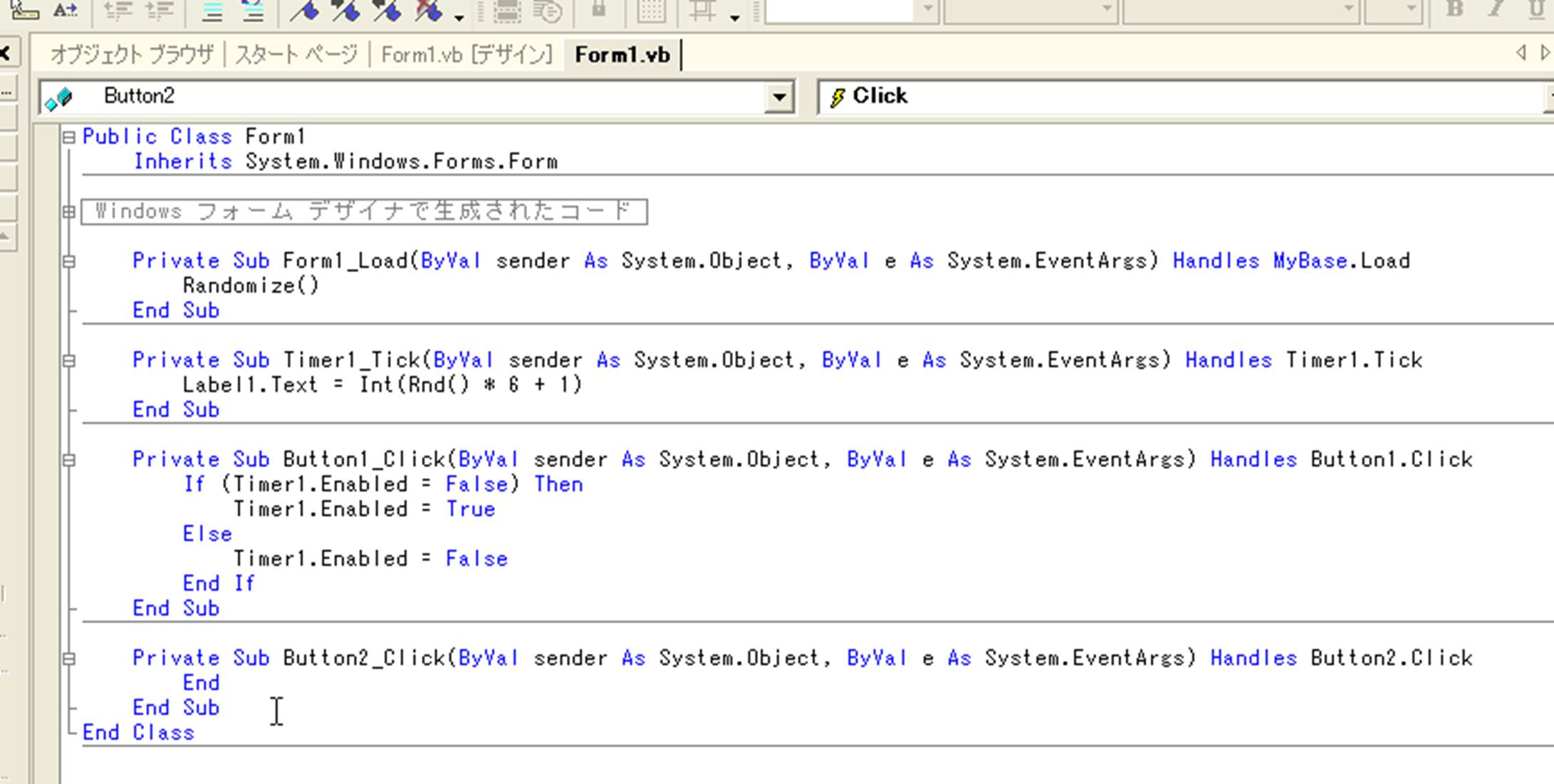Click the Italic formatting icon
Viewport: 1554px width, 784px height.
1495,9
